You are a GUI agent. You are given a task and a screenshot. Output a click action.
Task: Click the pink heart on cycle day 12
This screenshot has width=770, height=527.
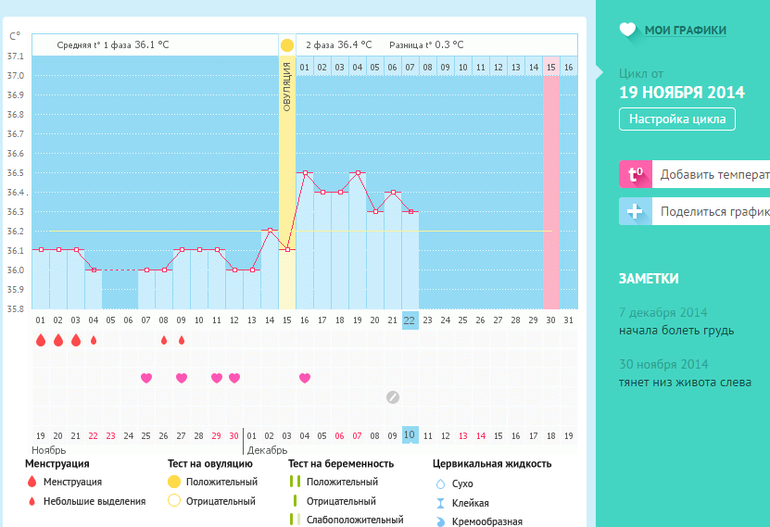[234, 378]
